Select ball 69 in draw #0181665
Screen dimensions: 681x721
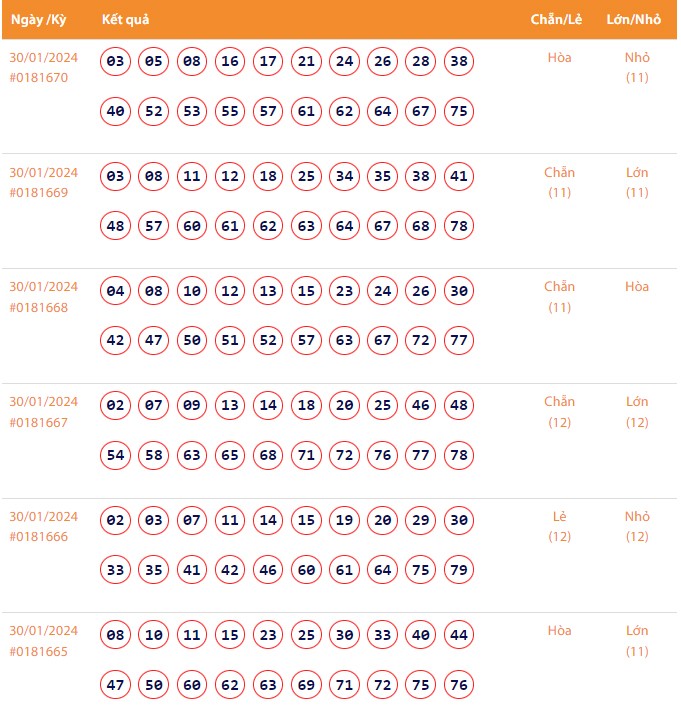(x=306, y=685)
